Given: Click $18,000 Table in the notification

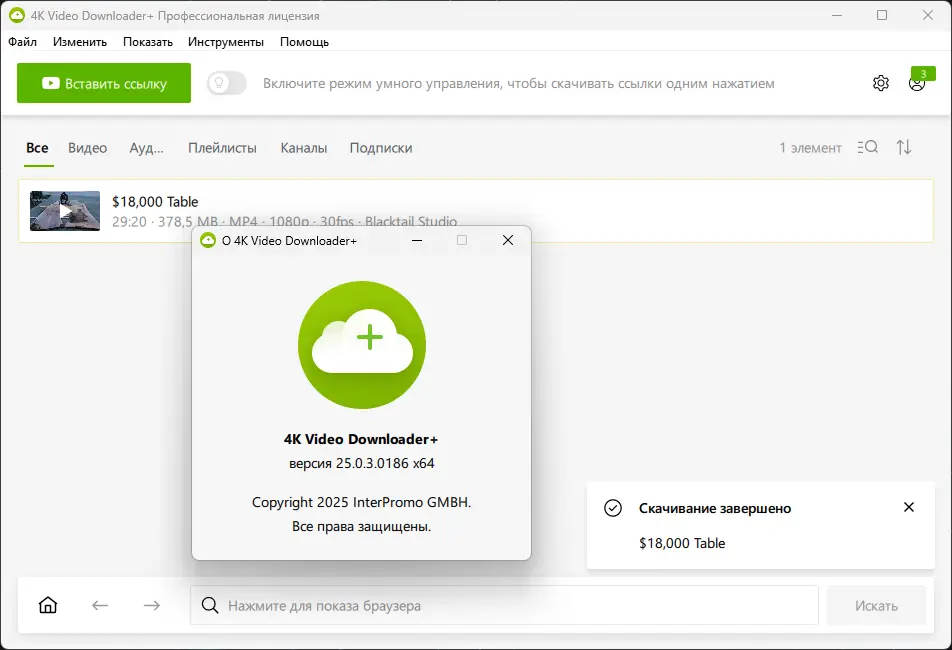Looking at the screenshot, I should [x=682, y=543].
